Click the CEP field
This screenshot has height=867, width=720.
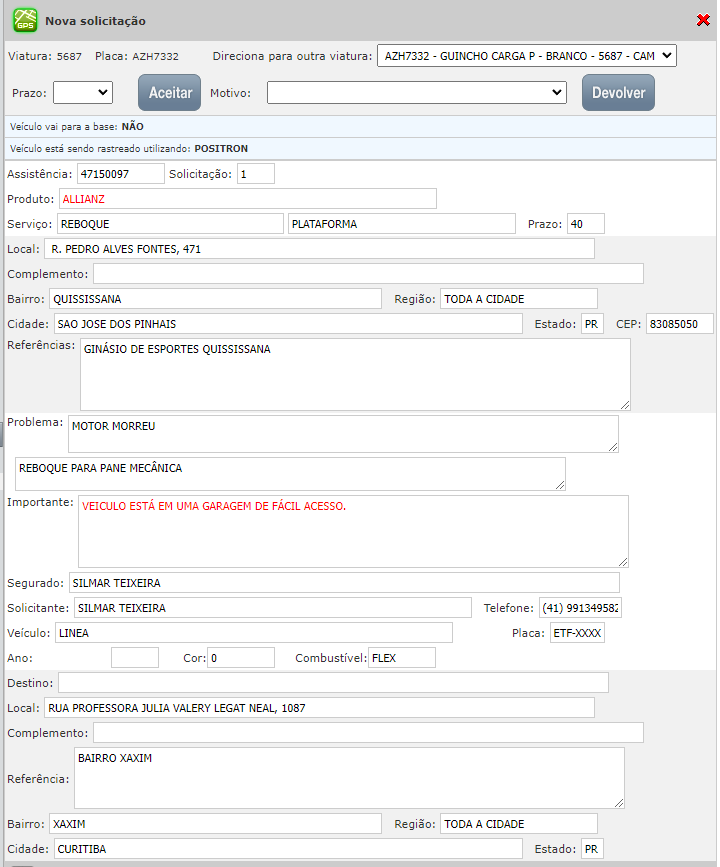[680, 324]
